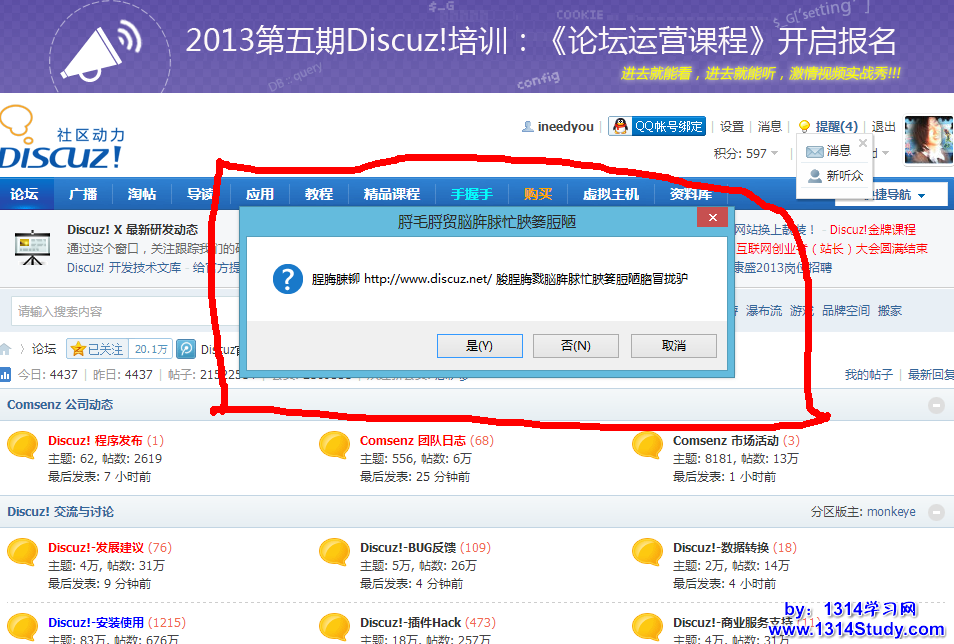Click the blue question mark icon in the dialog
Viewport: 954px width, 644px height.
pyautogui.click(x=288, y=279)
